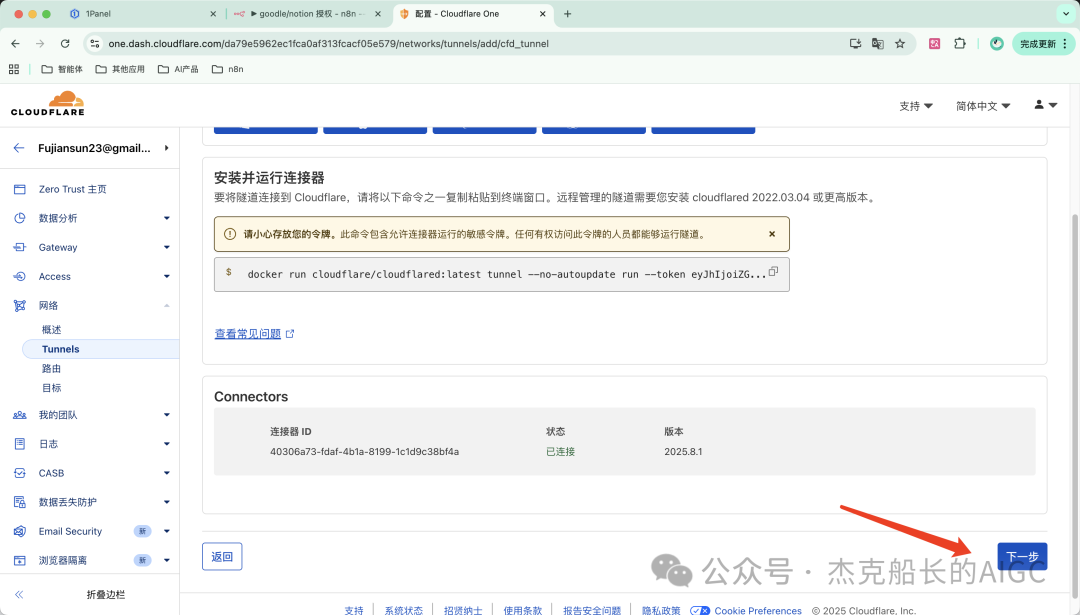The image size is (1080, 615).
Task: Open the AI产品 bookmarks folder
Action: tap(178, 69)
